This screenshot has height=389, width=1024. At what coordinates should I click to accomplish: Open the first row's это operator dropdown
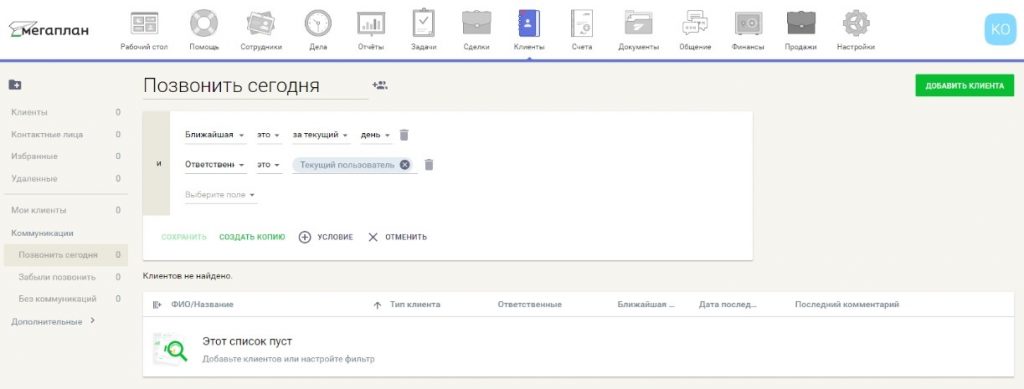[268, 135]
